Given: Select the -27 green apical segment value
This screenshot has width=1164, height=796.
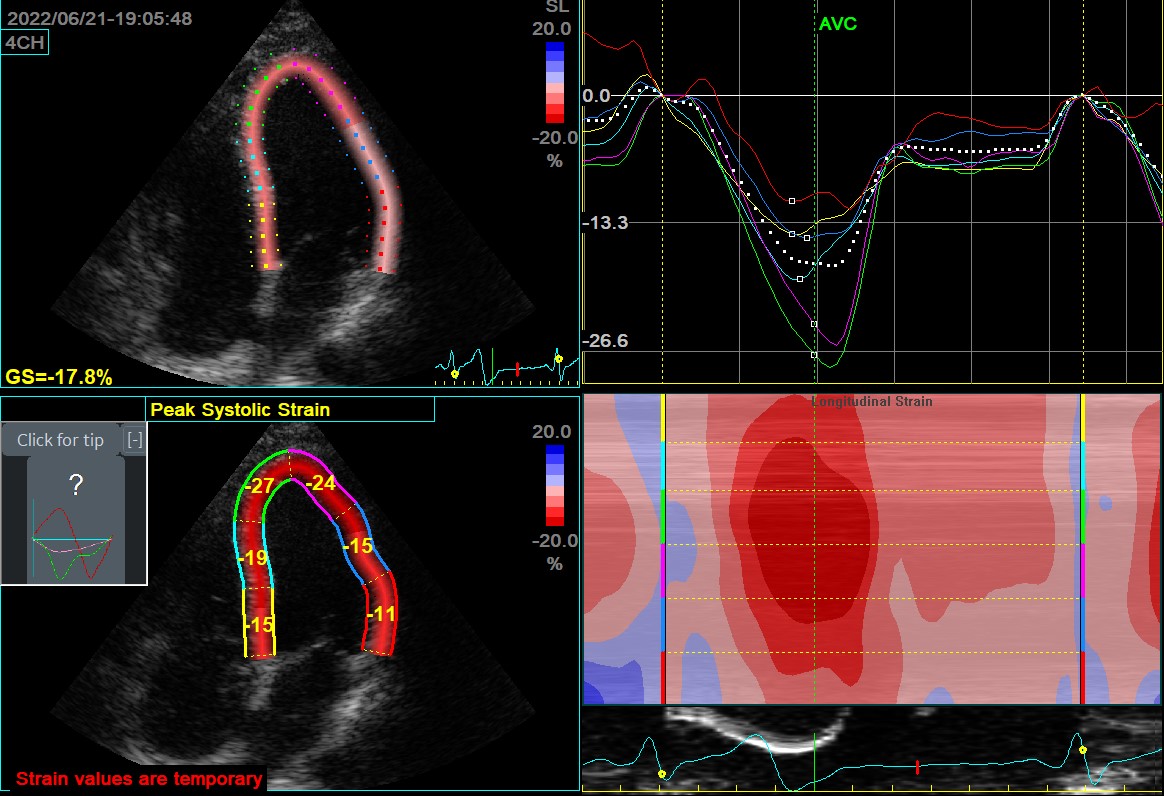Looking at the screenshot, I should (x=261, y=486).
